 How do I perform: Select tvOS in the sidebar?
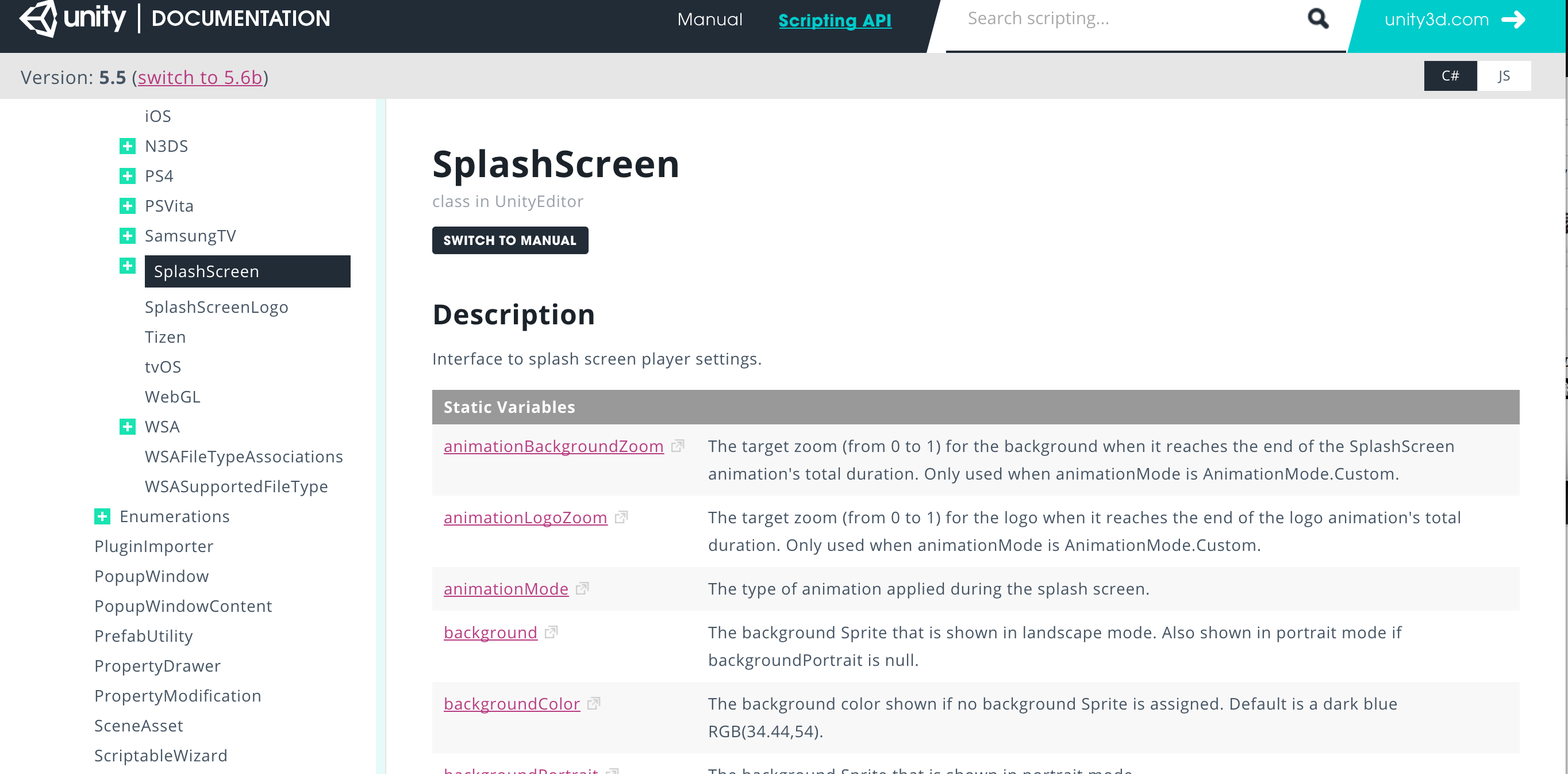163,367
